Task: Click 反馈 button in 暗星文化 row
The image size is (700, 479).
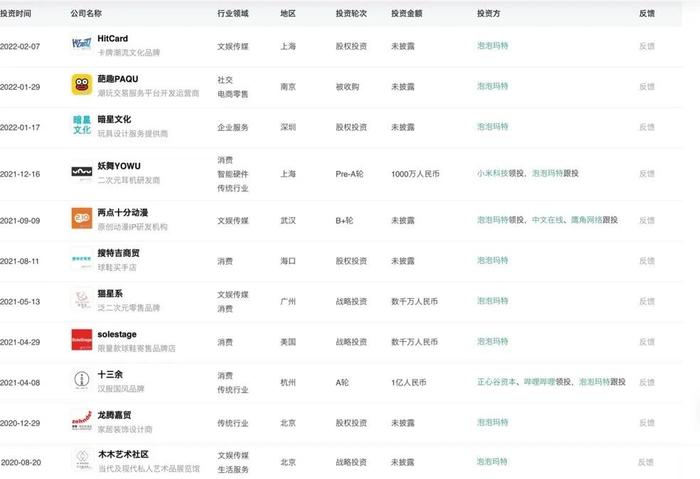Action: tap(646, 127)
